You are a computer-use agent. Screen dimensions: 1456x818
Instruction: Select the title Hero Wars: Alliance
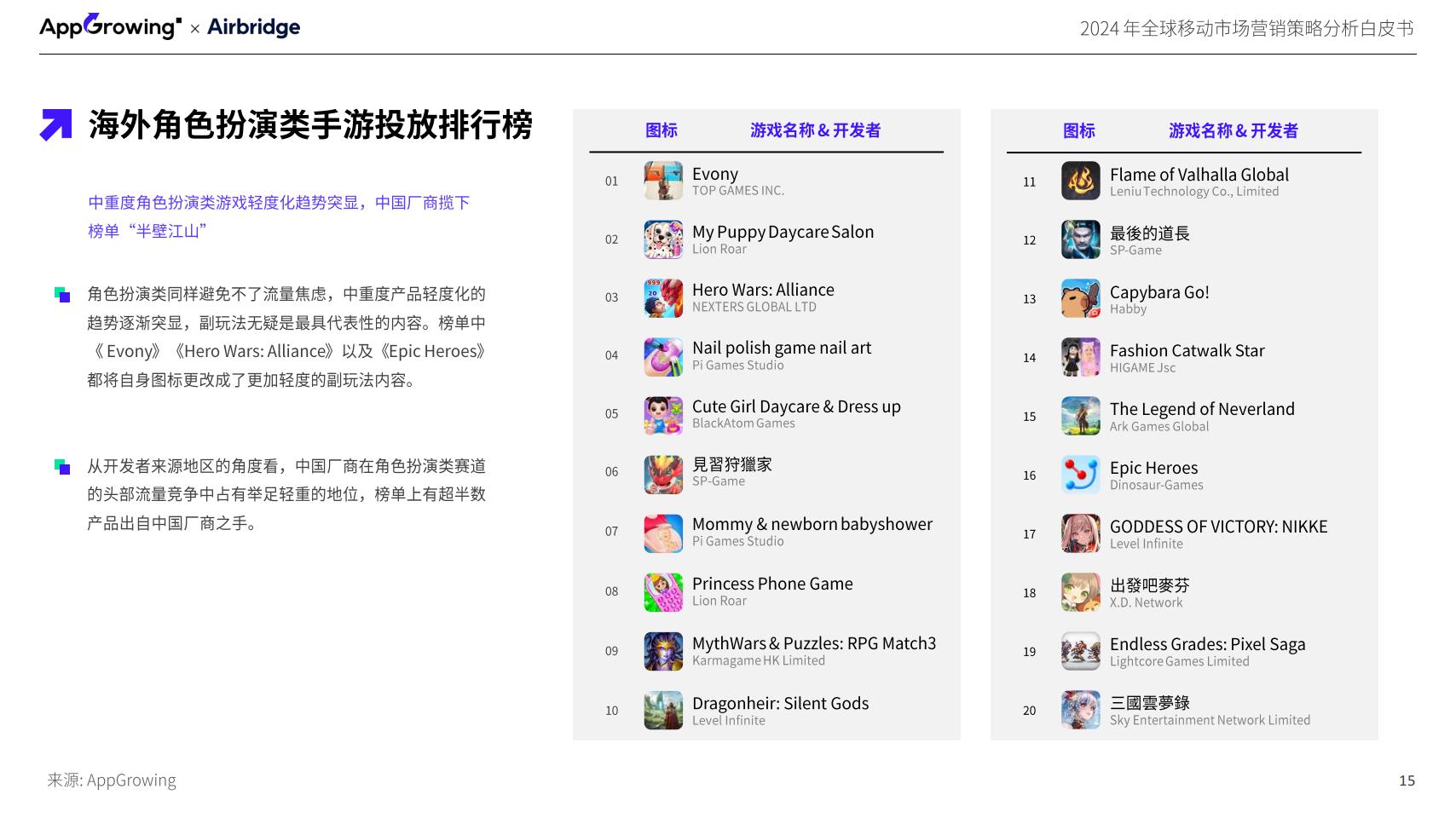point(763,290)
